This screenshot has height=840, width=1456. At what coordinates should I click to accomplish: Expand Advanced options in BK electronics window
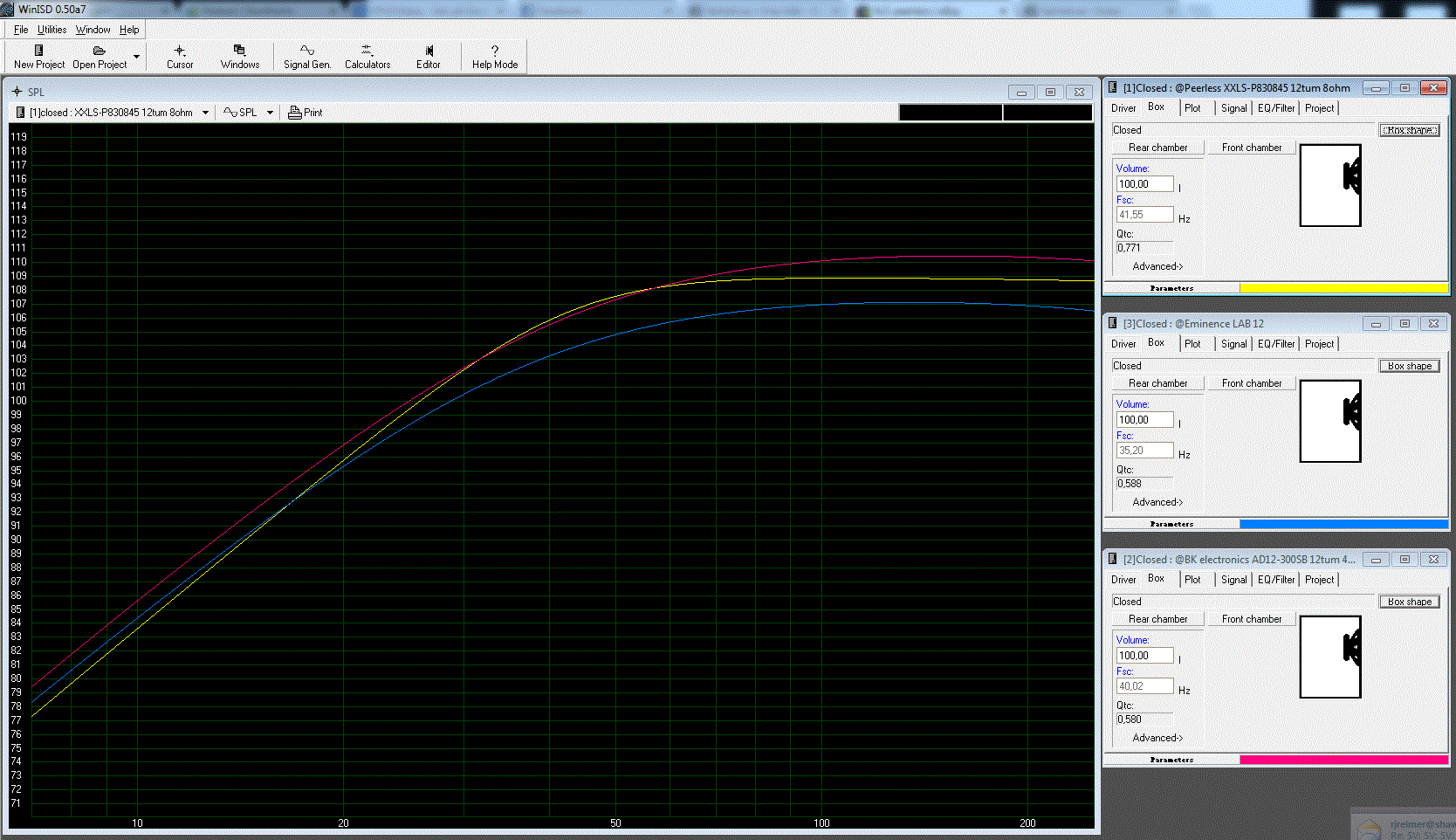point(1157,738)
